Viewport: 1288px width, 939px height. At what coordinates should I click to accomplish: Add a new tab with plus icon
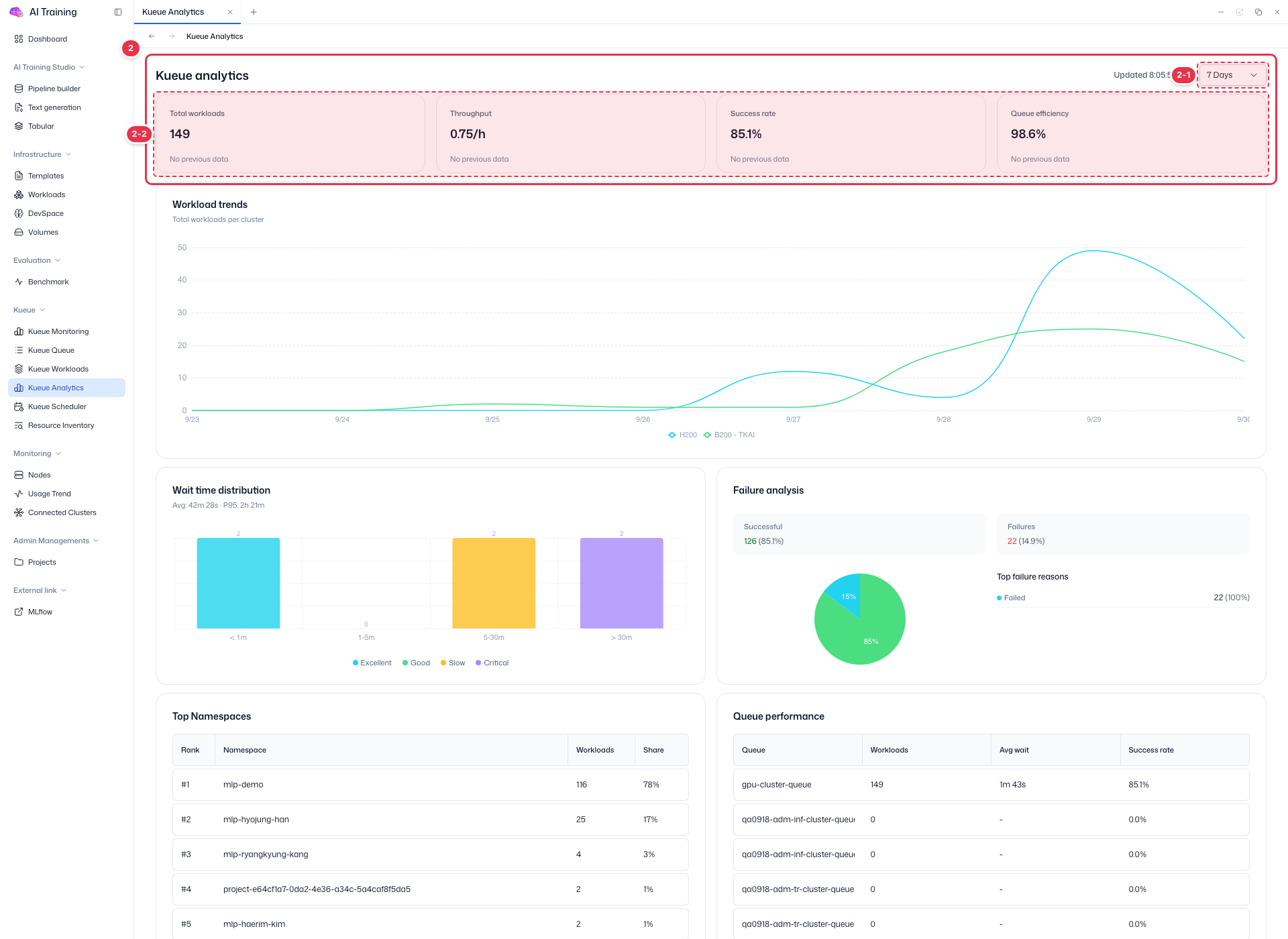(x=254, y=12)
